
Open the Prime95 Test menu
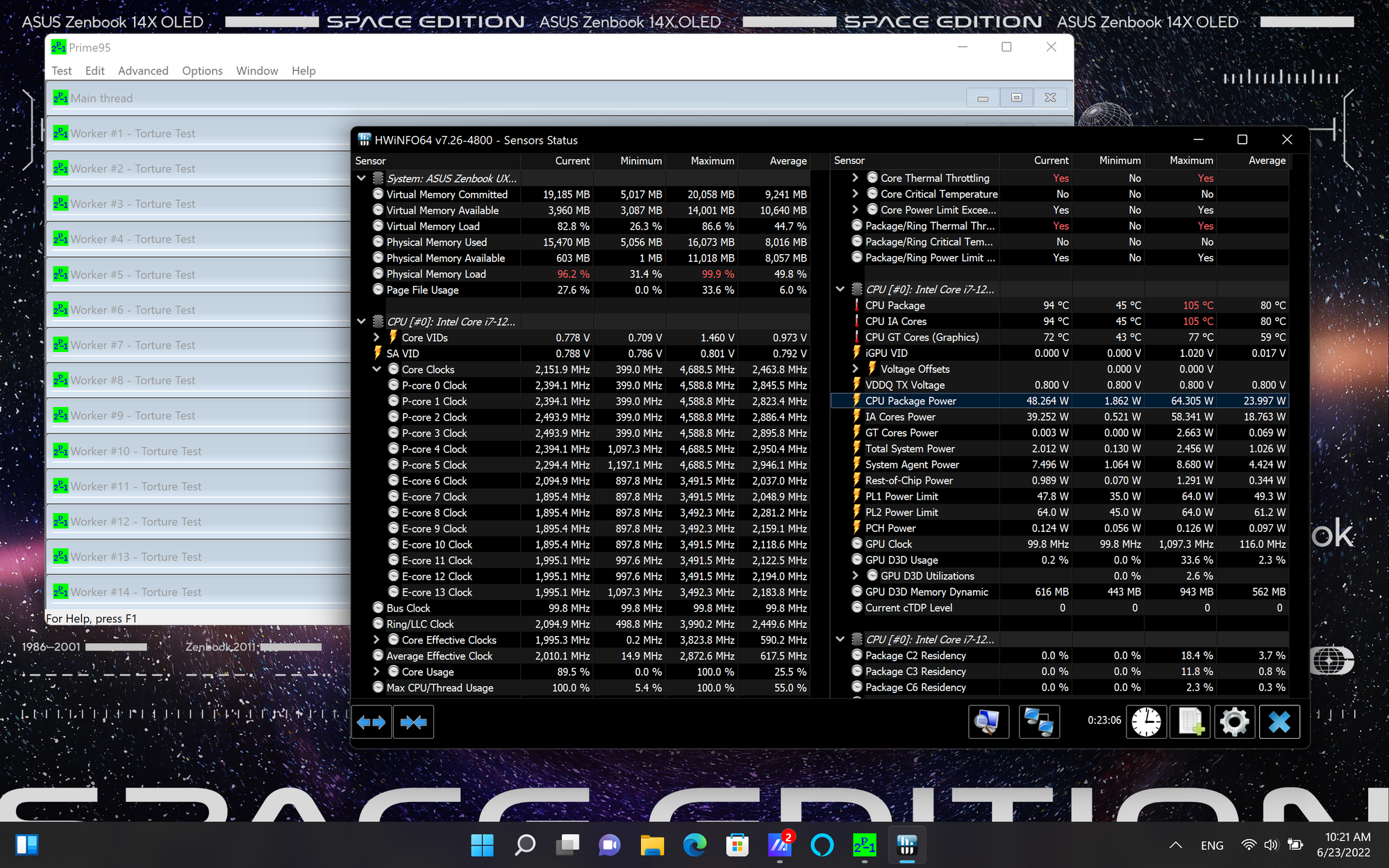coord(61,71)
